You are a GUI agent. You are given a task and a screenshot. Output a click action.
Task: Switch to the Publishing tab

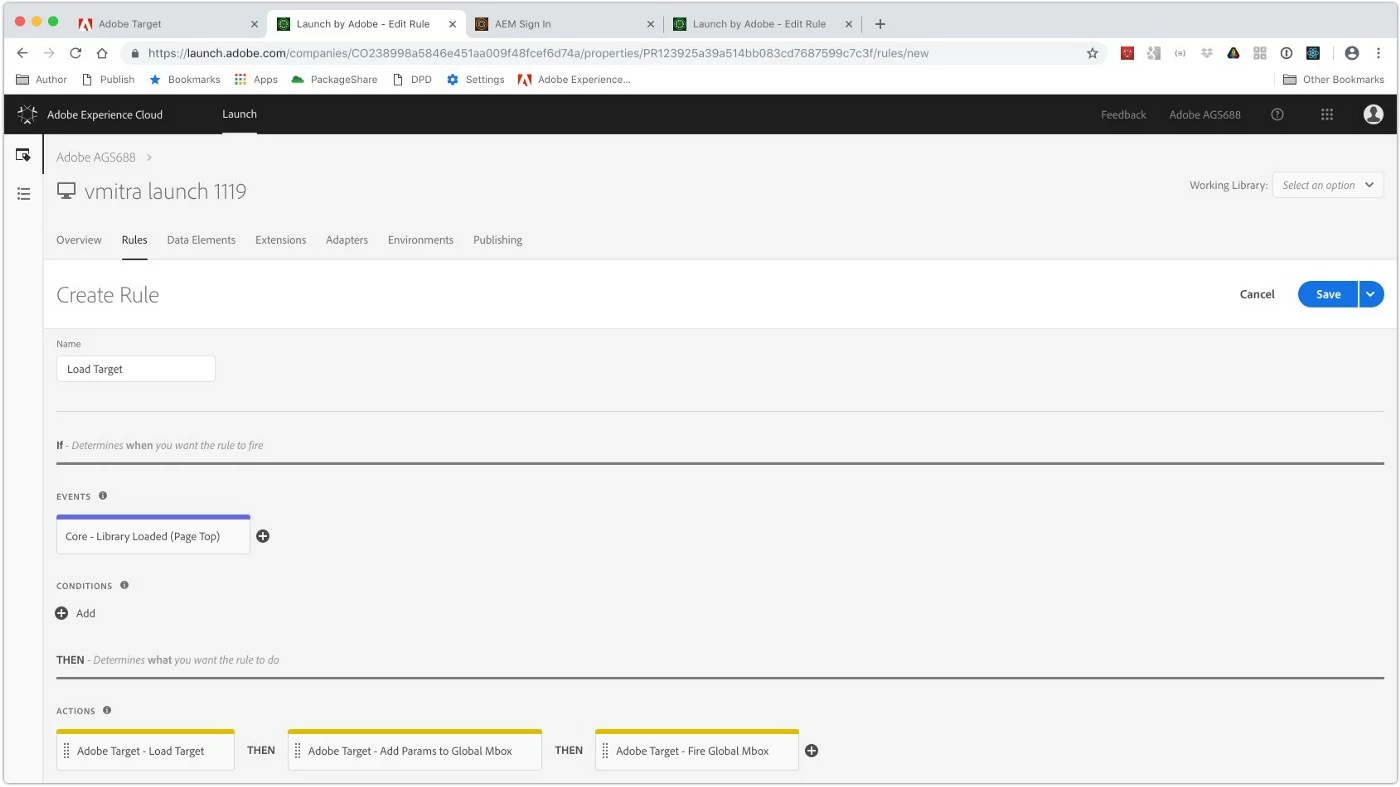click(498, 240)
